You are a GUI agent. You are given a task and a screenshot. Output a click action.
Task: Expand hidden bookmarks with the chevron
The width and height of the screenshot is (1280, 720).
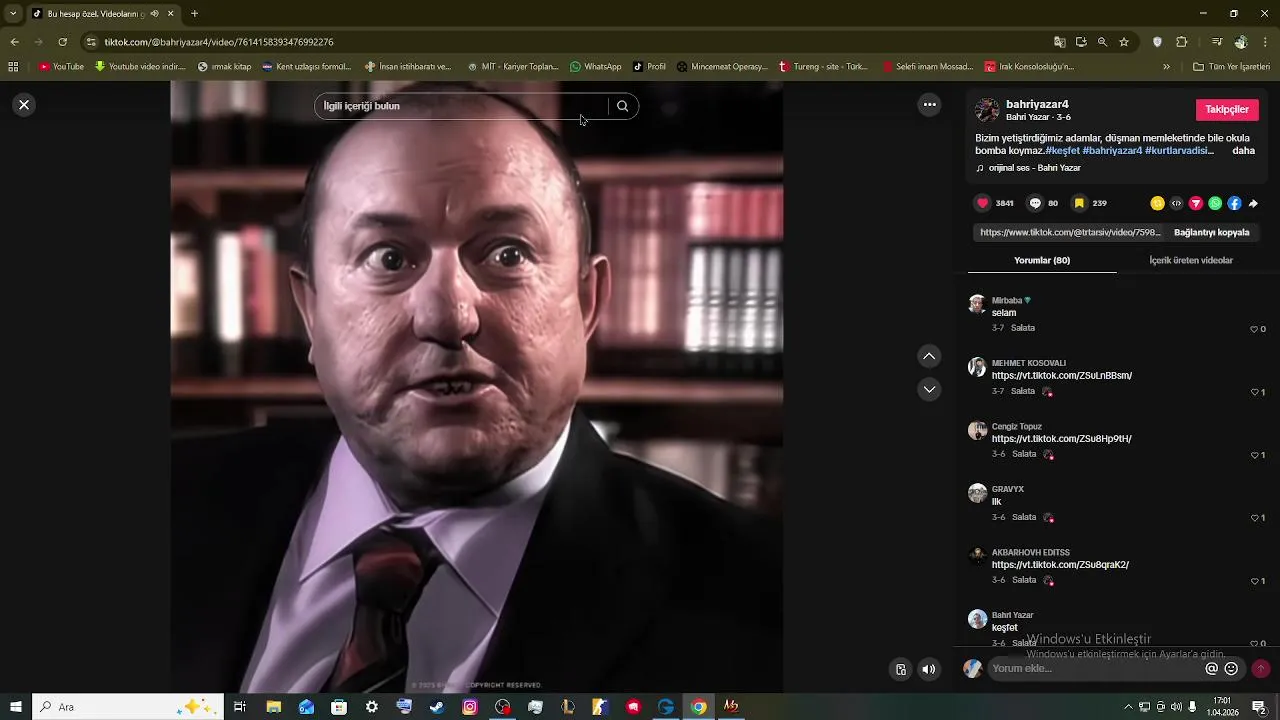click(x=1166, y=67)
